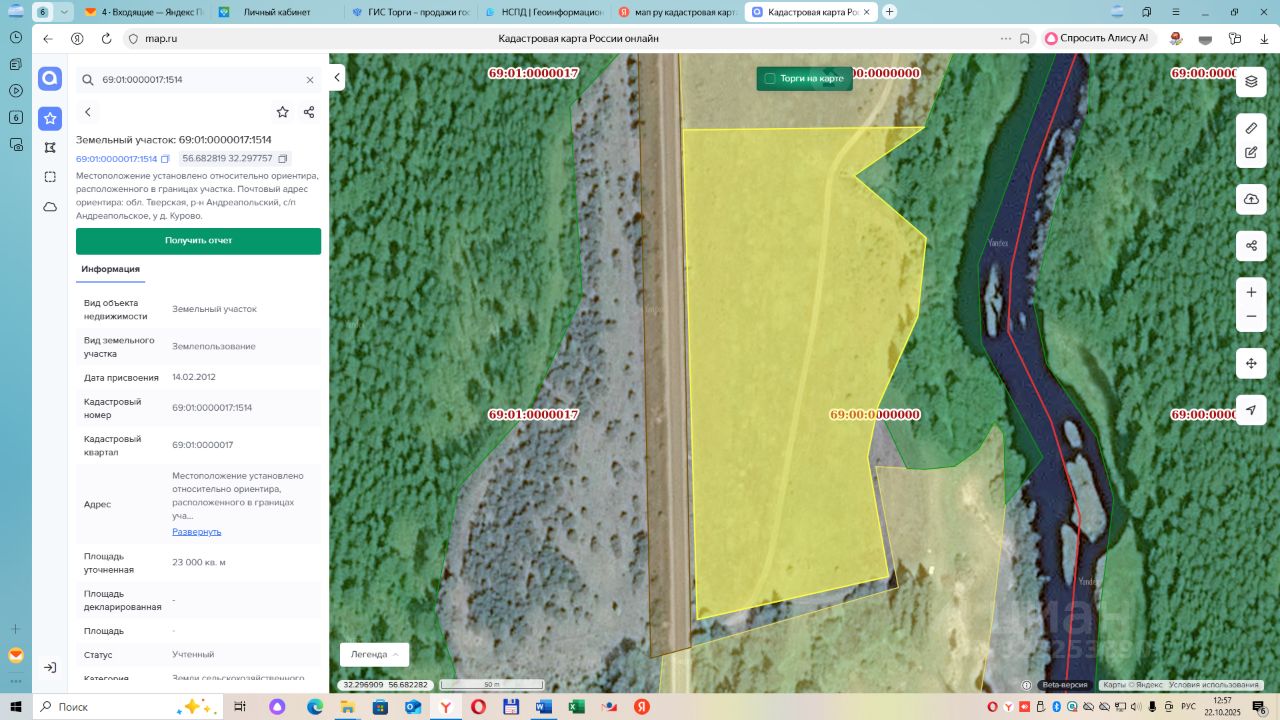Screen dimensions: 1280x720
Task: Open 'Условия использования' link on map
Action: [x=1214, y=685]
